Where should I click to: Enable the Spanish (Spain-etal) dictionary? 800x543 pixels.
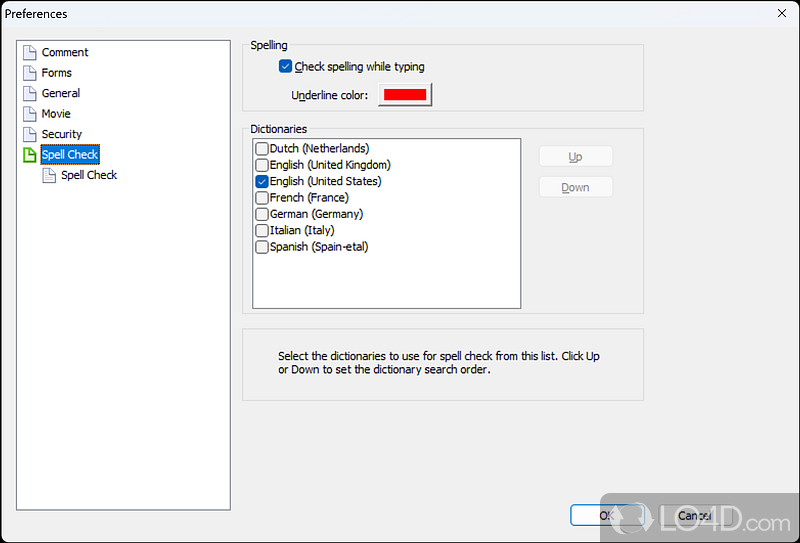point(262,247)
